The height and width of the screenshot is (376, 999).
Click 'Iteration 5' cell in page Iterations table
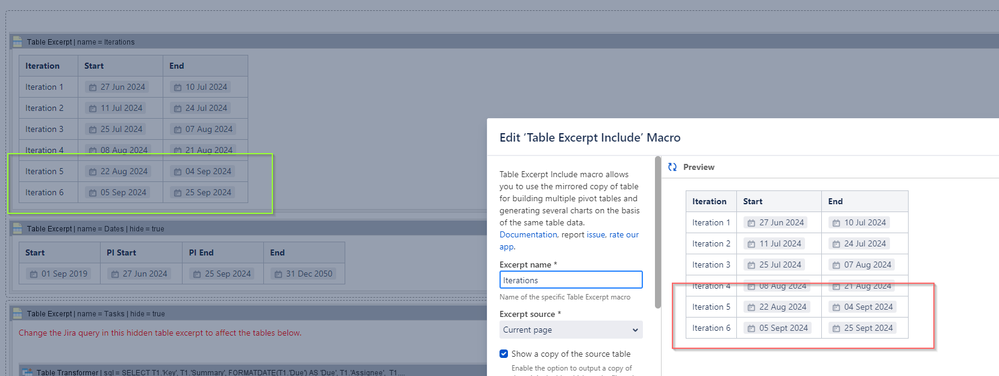coord(48,171)
